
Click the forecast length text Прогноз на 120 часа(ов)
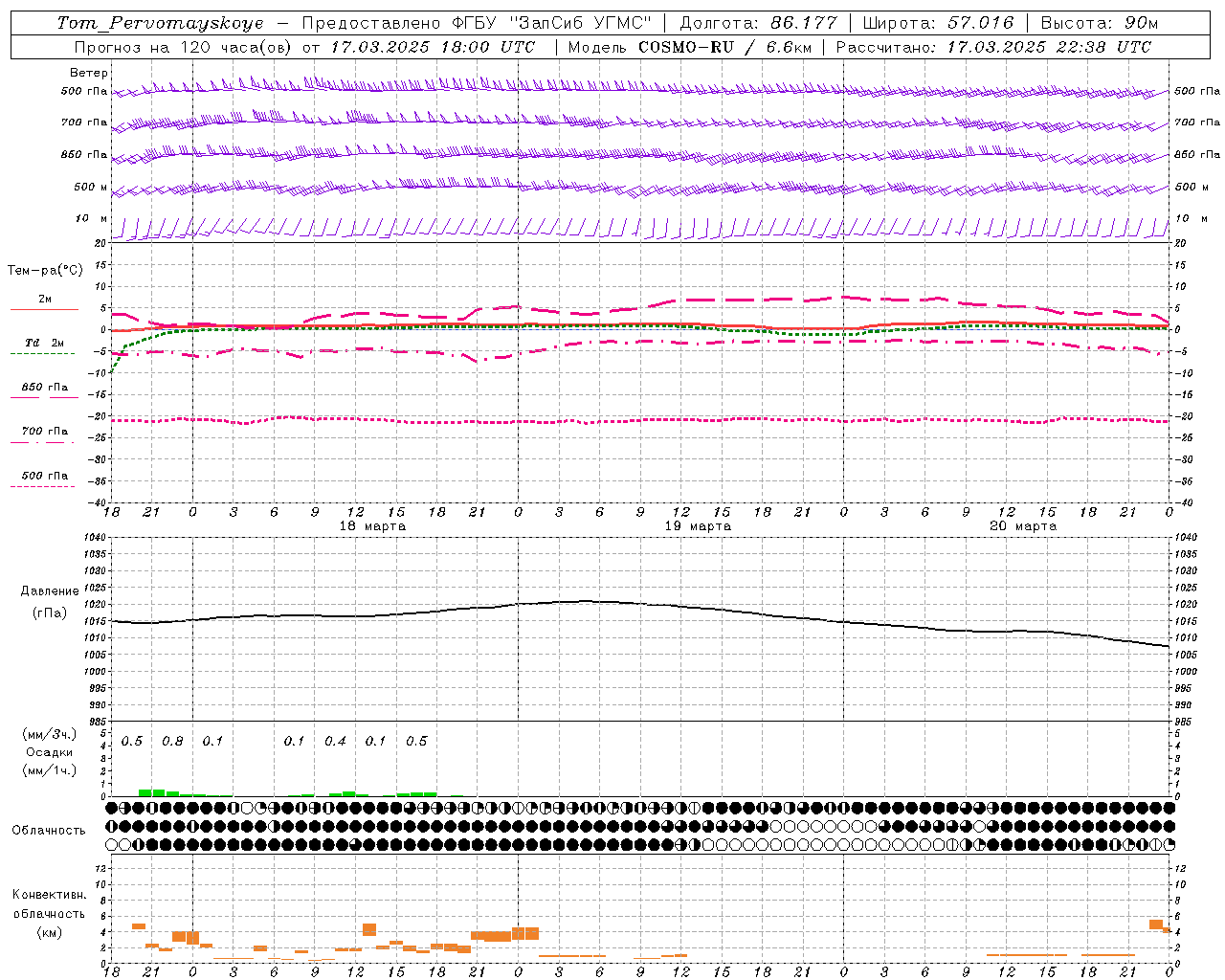[x=184, y=47]
